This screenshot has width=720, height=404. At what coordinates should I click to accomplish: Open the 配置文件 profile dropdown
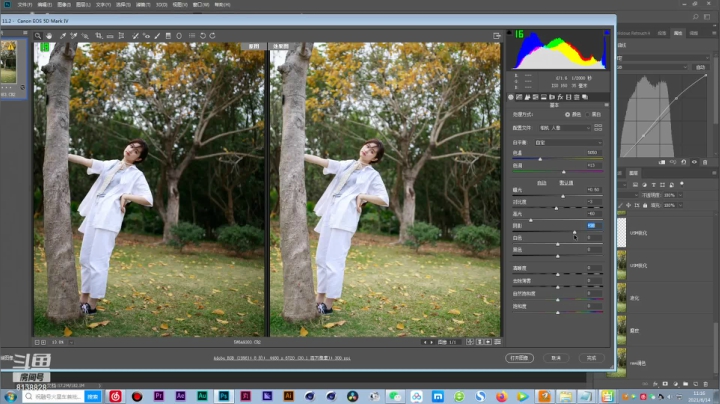coord(565,128)
